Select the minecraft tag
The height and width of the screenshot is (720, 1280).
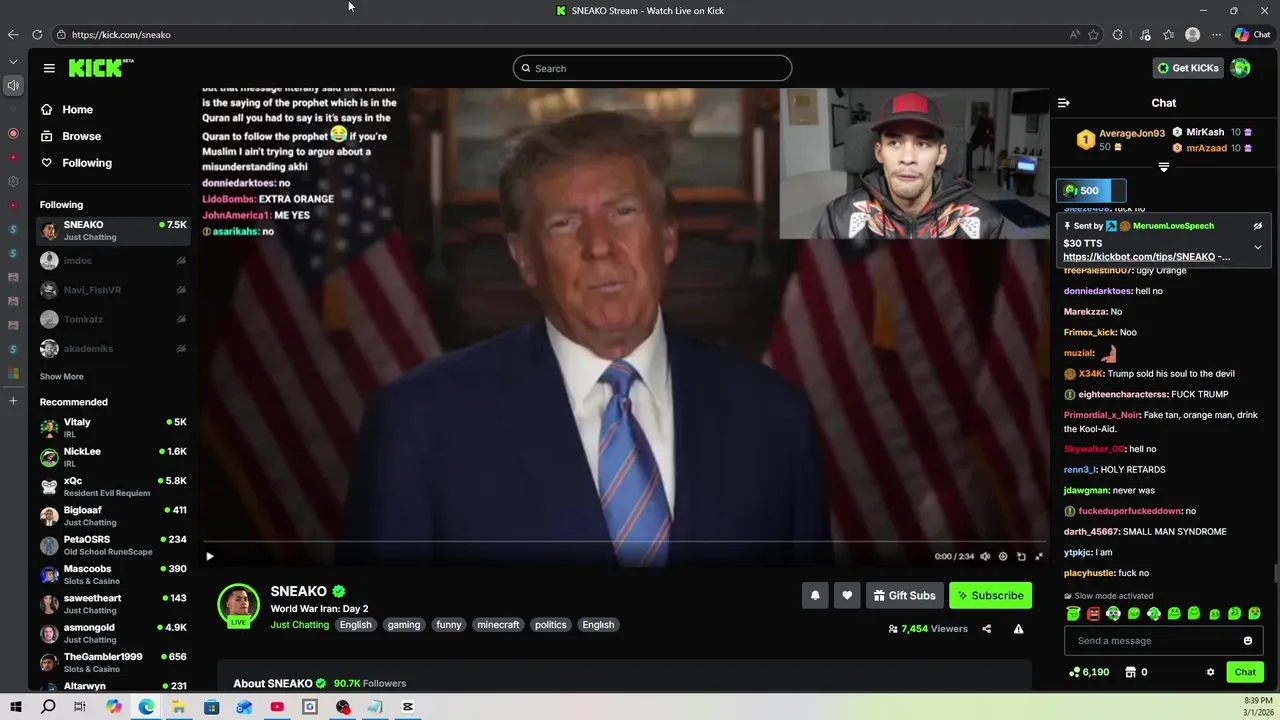click(x=498, y=625)
